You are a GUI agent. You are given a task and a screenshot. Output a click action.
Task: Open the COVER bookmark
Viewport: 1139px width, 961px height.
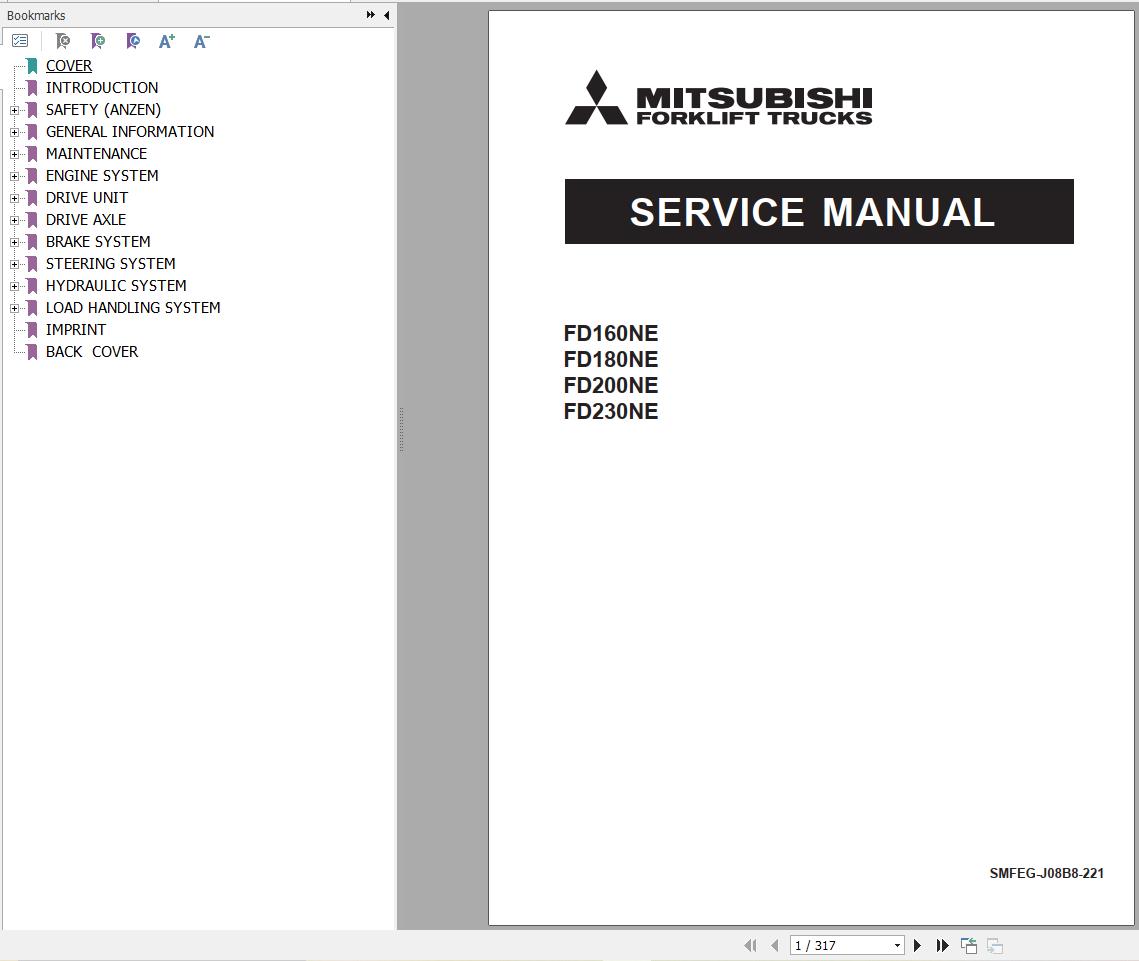(69, 66)
